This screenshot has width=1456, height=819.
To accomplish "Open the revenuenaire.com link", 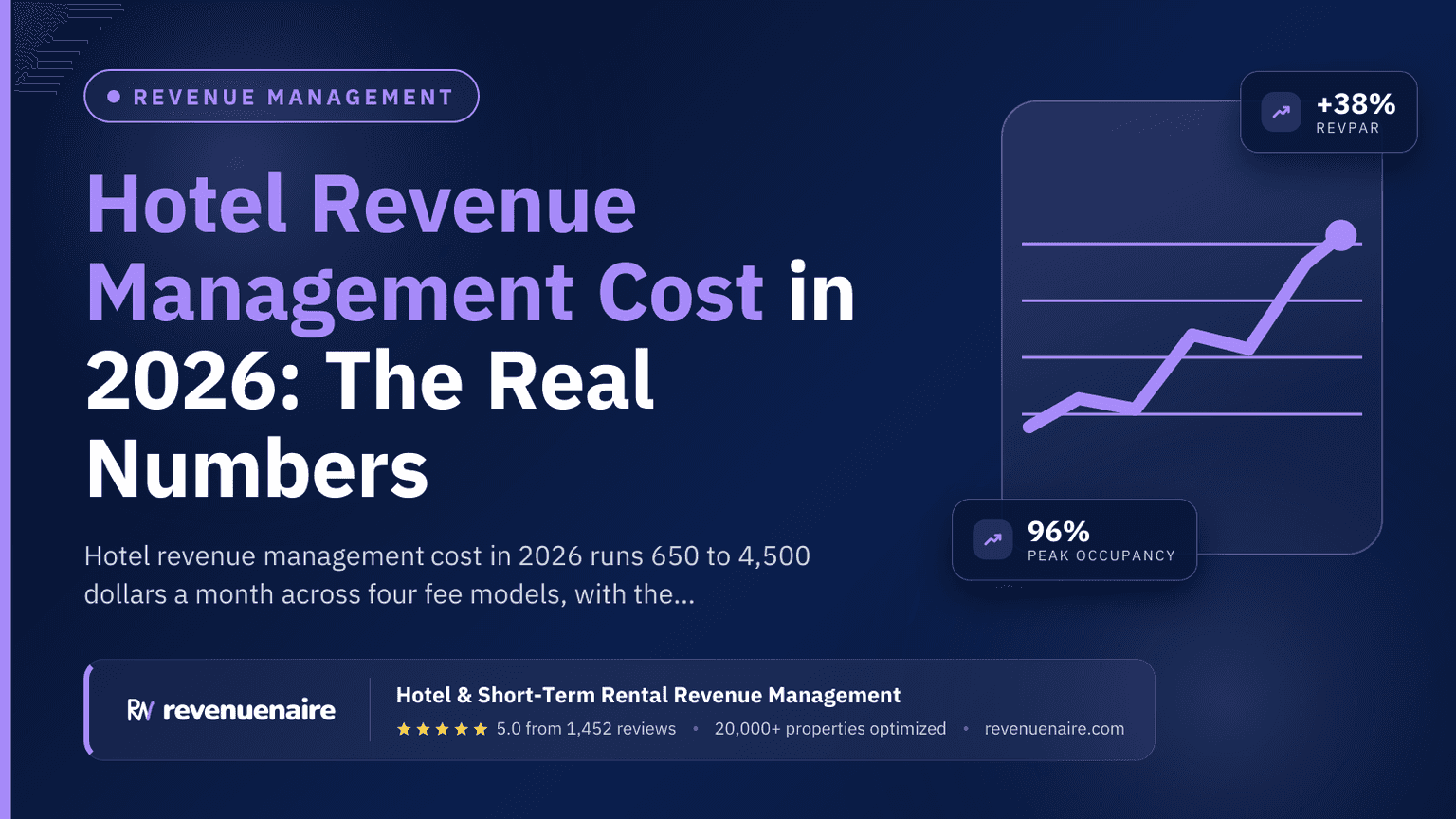I will point(1054,729).
